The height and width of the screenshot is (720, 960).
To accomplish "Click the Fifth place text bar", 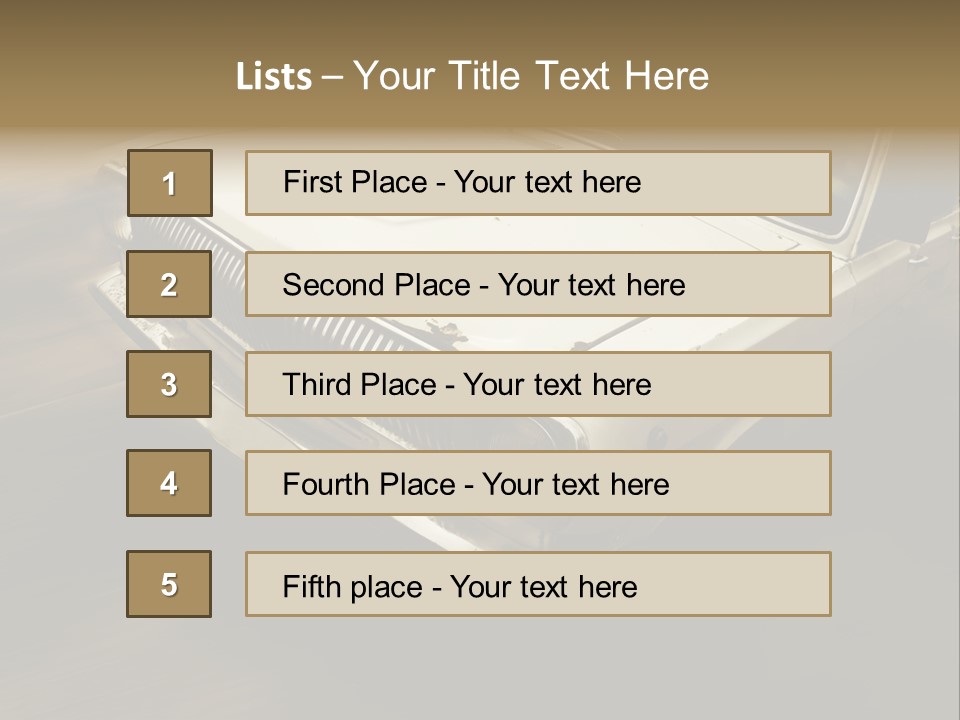I will coord(538,584).
